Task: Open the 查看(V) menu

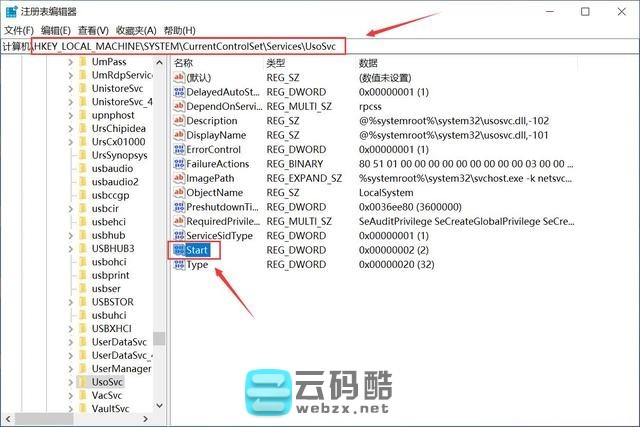Action: pos(93,31)
